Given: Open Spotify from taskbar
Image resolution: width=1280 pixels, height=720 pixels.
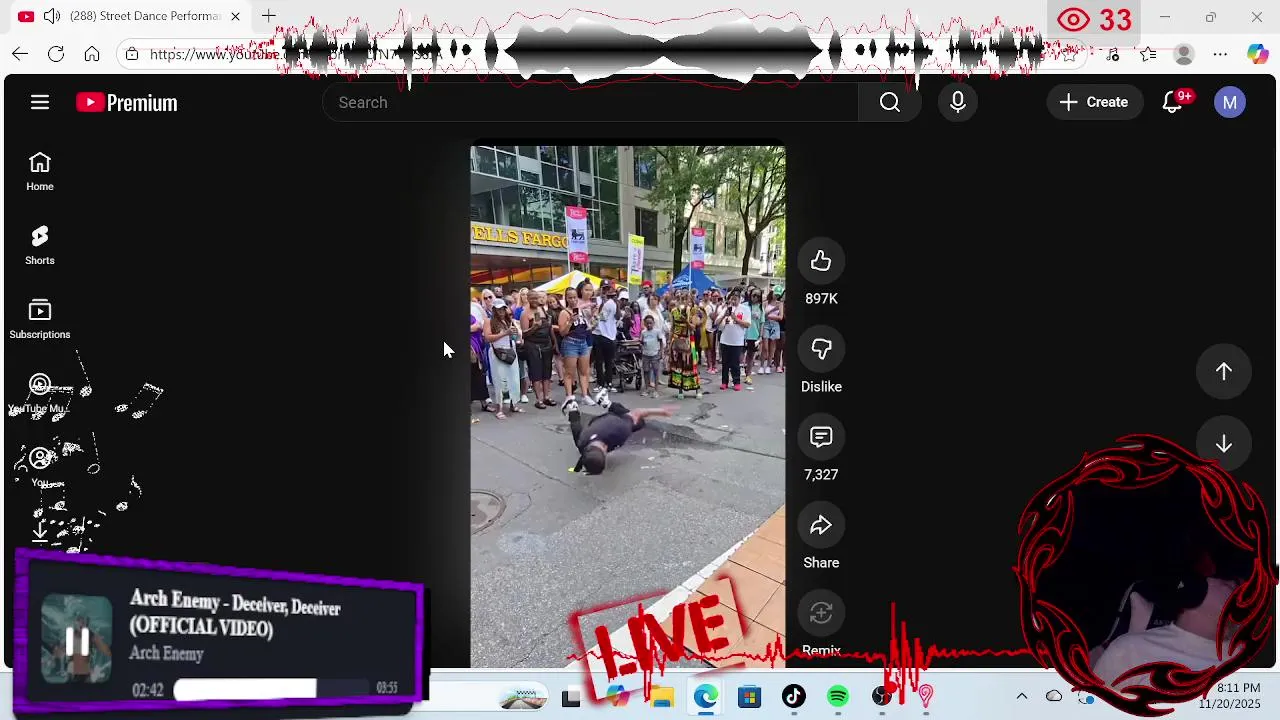Looking at the screenshot, I should click(838, 697).
